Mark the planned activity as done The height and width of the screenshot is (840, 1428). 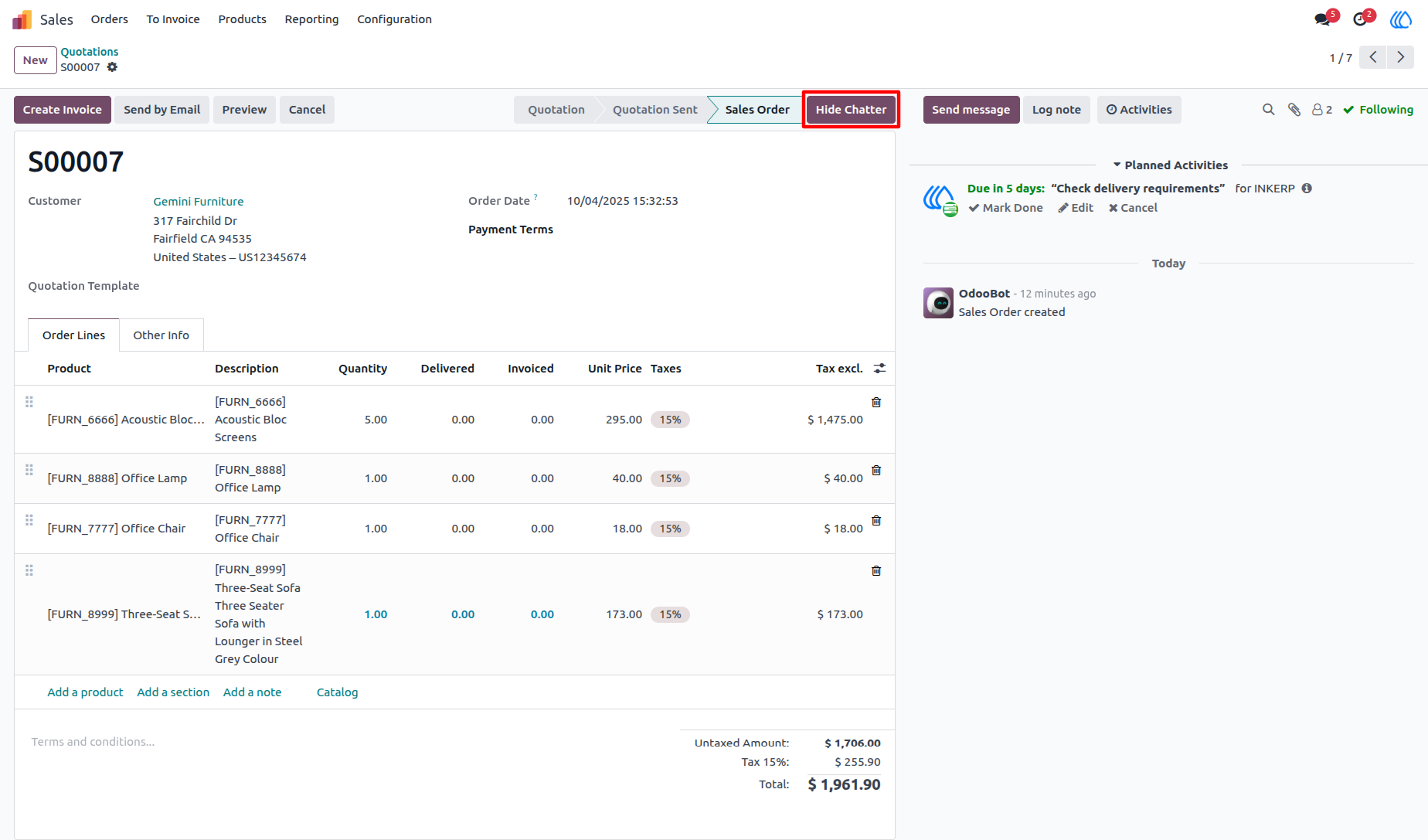pos(1005,208)
